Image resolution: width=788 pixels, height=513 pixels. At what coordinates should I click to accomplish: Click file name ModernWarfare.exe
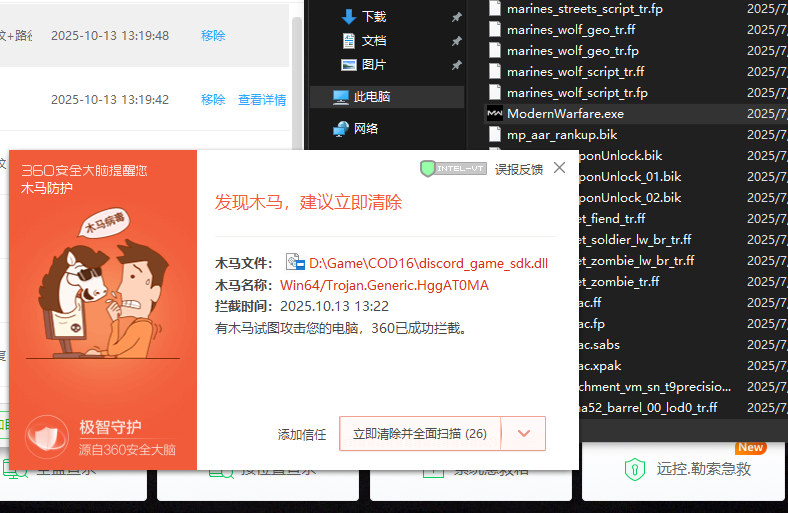565,114
